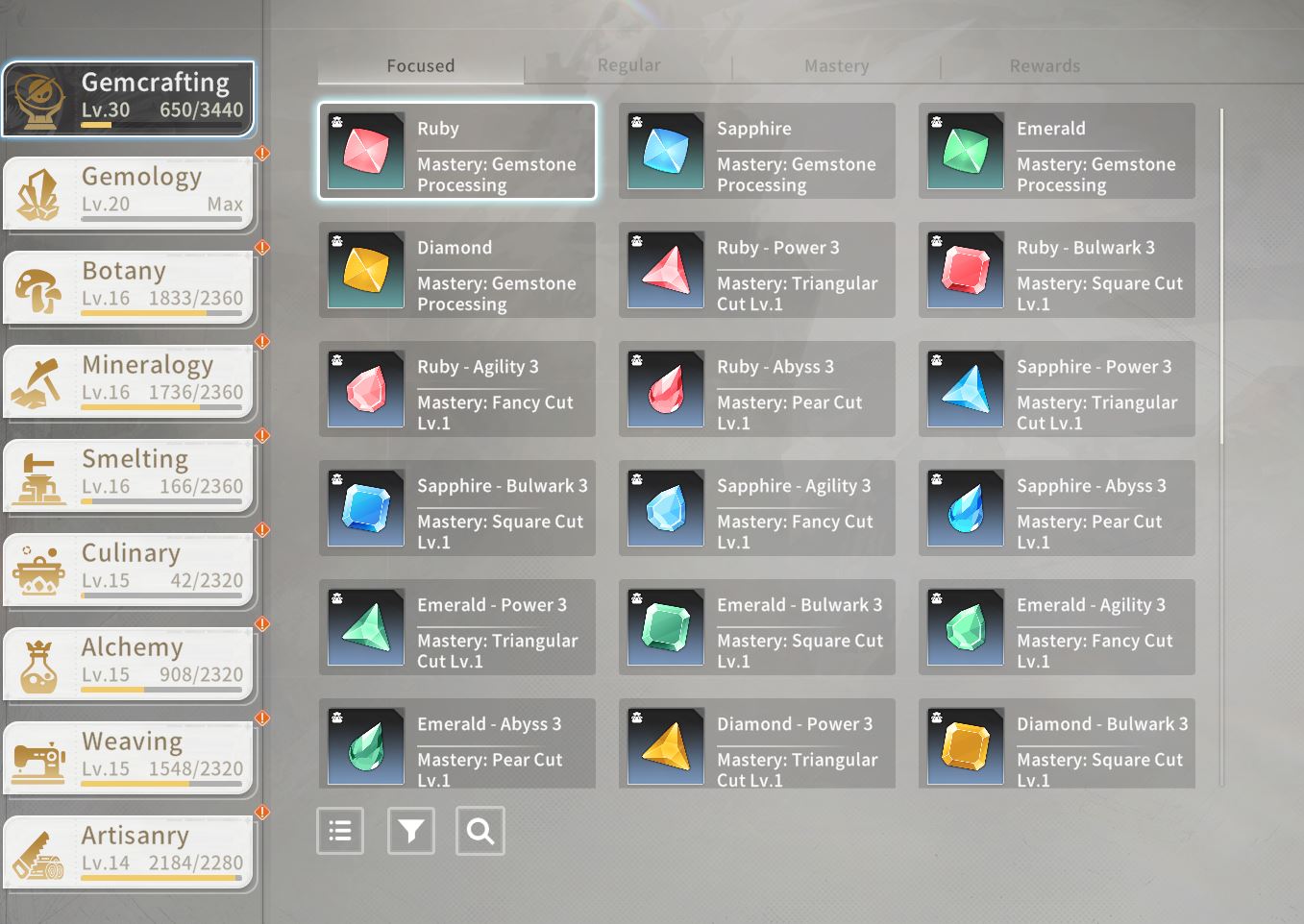Open the recipe search magnifier icon
The image size is (1304, 924).
(480, 831)
